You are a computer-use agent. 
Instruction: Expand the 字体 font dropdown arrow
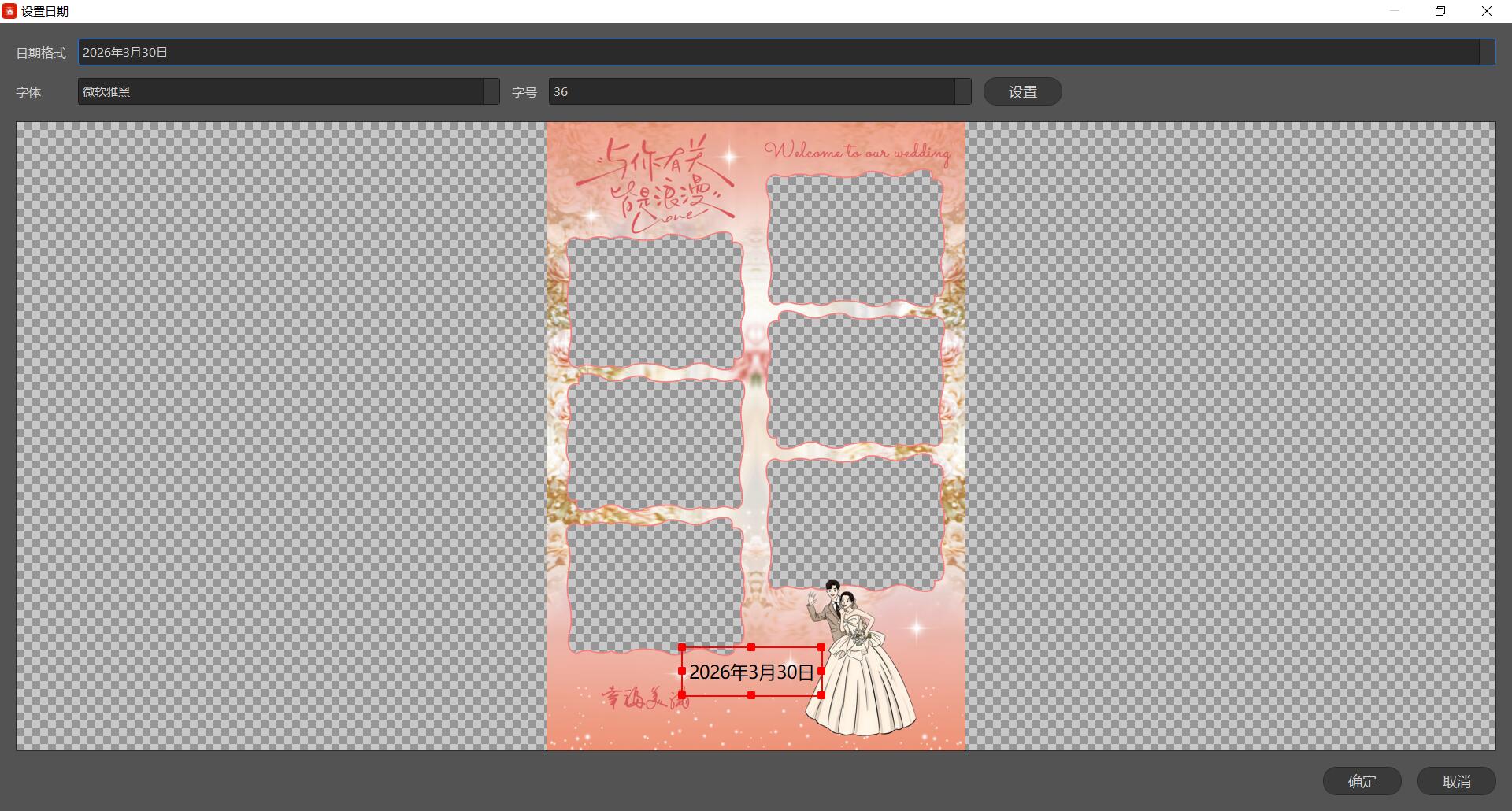[x=491, y=91]
